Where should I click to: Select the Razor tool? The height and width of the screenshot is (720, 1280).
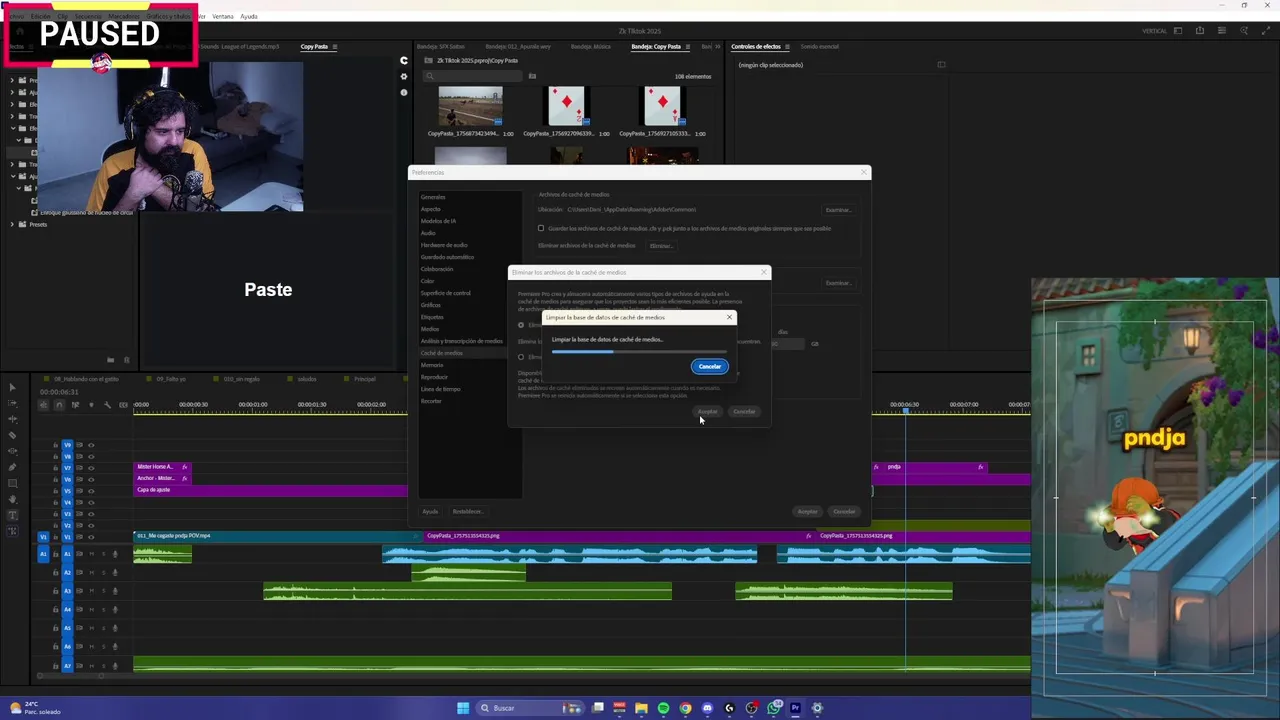tap(12, 435)
